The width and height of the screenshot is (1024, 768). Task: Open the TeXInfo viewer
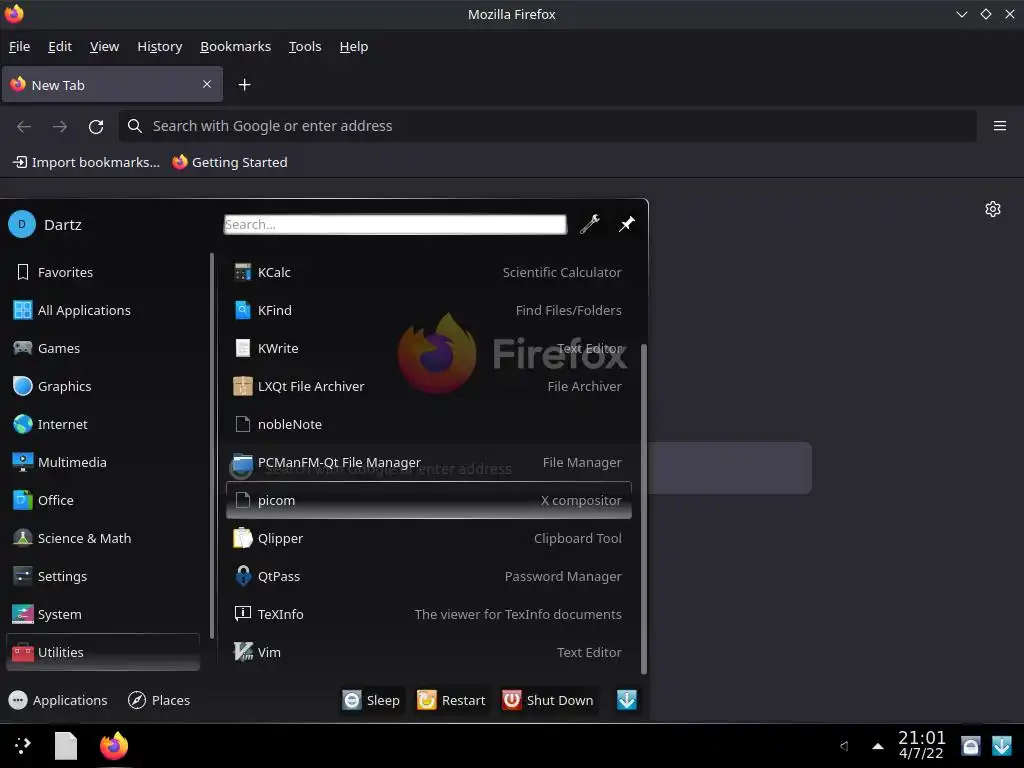tap(428, 614)
